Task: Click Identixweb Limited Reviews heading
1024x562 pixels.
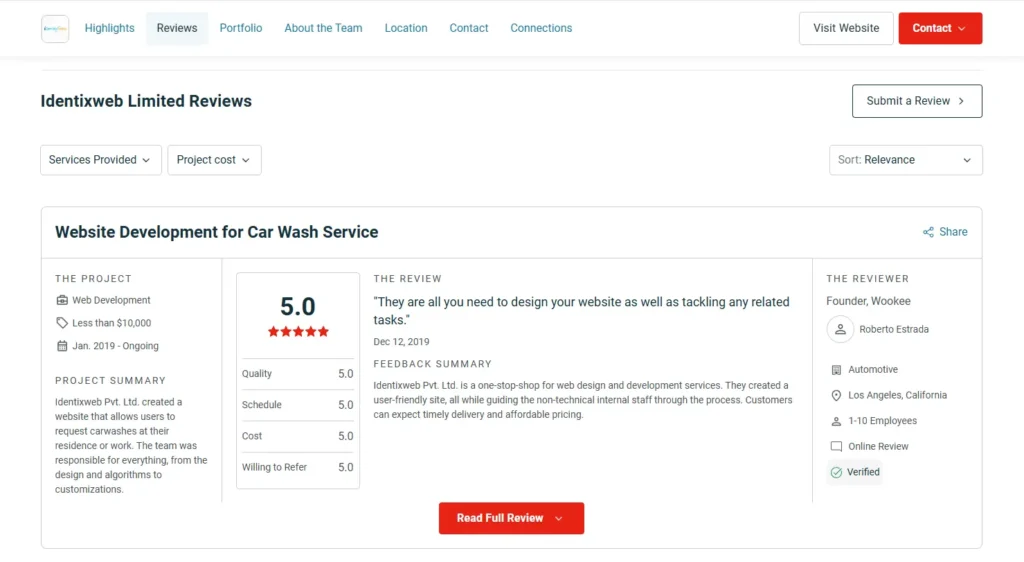Action: (x=146, y=101)
